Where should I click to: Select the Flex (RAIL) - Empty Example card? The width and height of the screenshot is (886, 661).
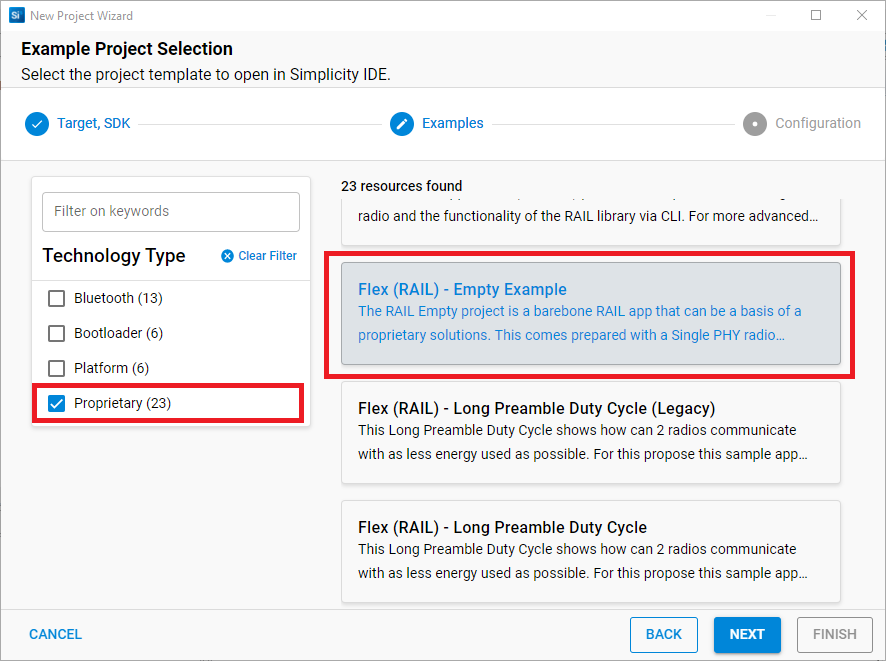590,314
